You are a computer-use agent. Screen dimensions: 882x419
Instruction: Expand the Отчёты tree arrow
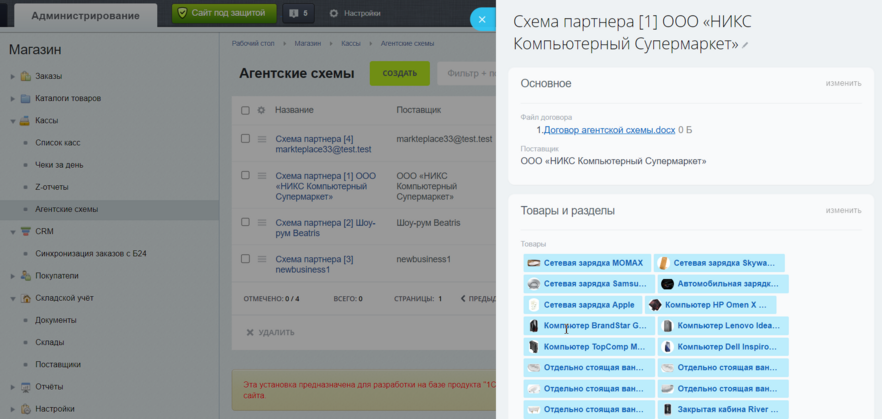pyautogui.click(x=12, y=387)
